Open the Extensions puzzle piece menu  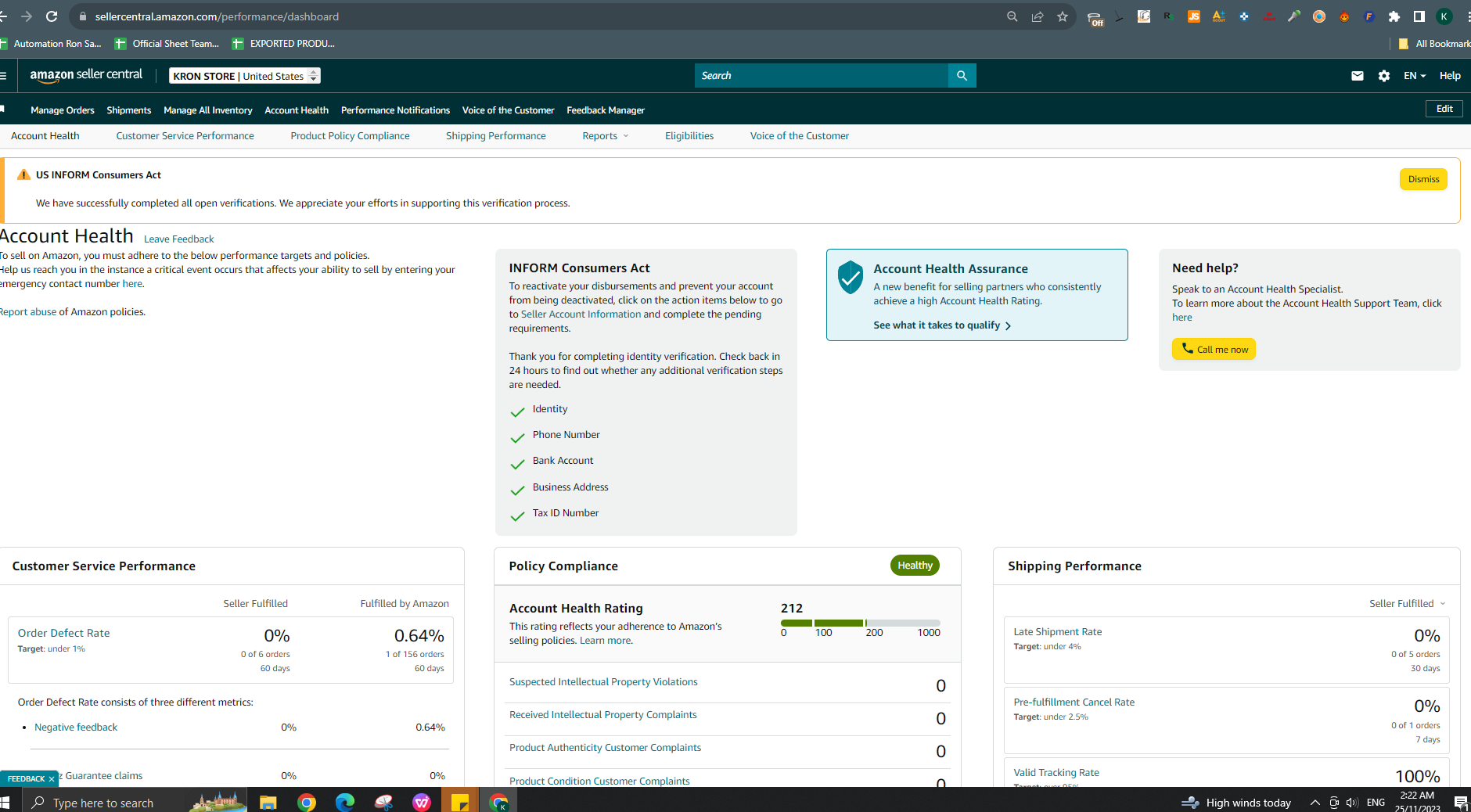1394,16
